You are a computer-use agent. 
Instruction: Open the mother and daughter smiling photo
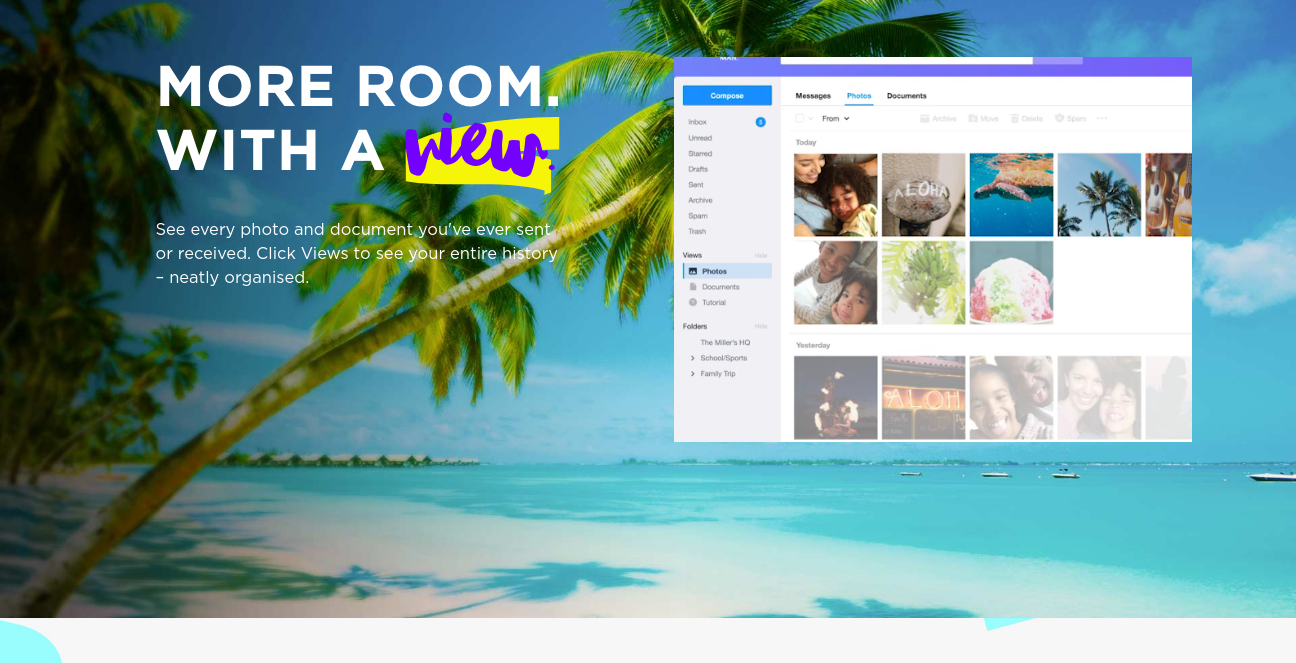[x=1099, y=398]
